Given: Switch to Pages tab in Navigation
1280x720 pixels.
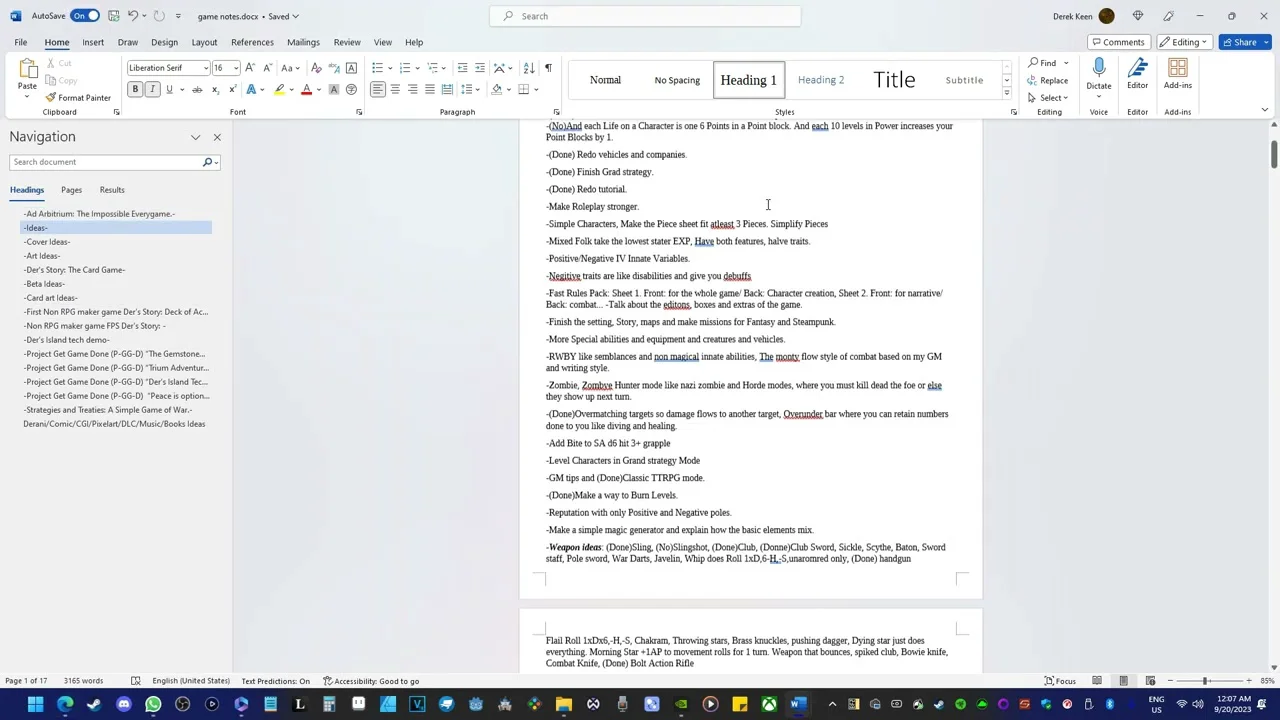Looking at the screenshot, I should (71, 190).
